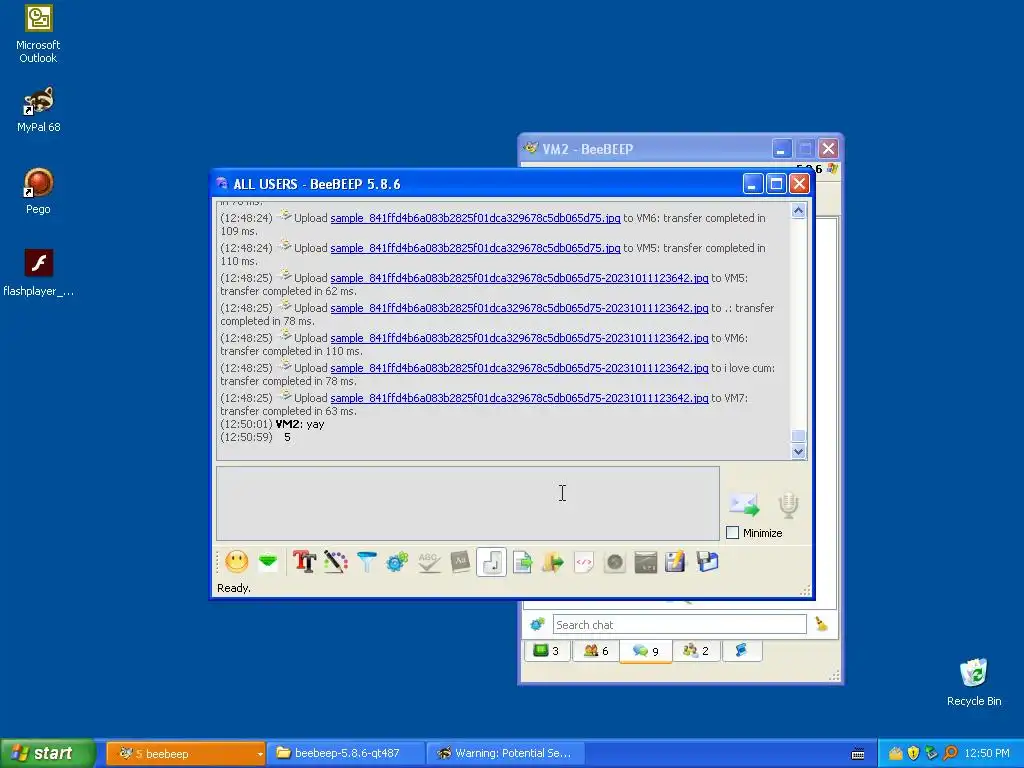Open 20231011123642.jpg link completed in 78 ms to '.'

519,308
